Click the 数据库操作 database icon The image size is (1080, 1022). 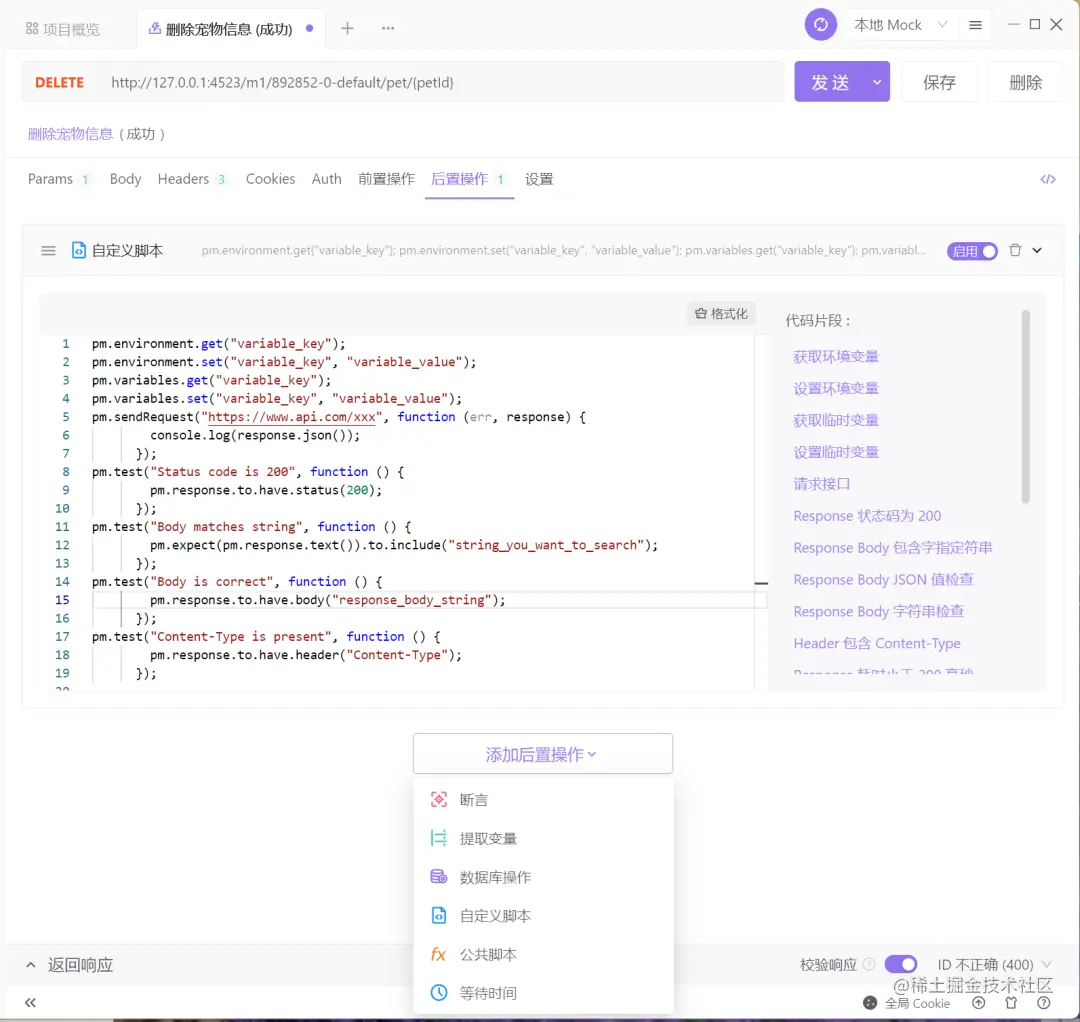[x=439, y=877]
